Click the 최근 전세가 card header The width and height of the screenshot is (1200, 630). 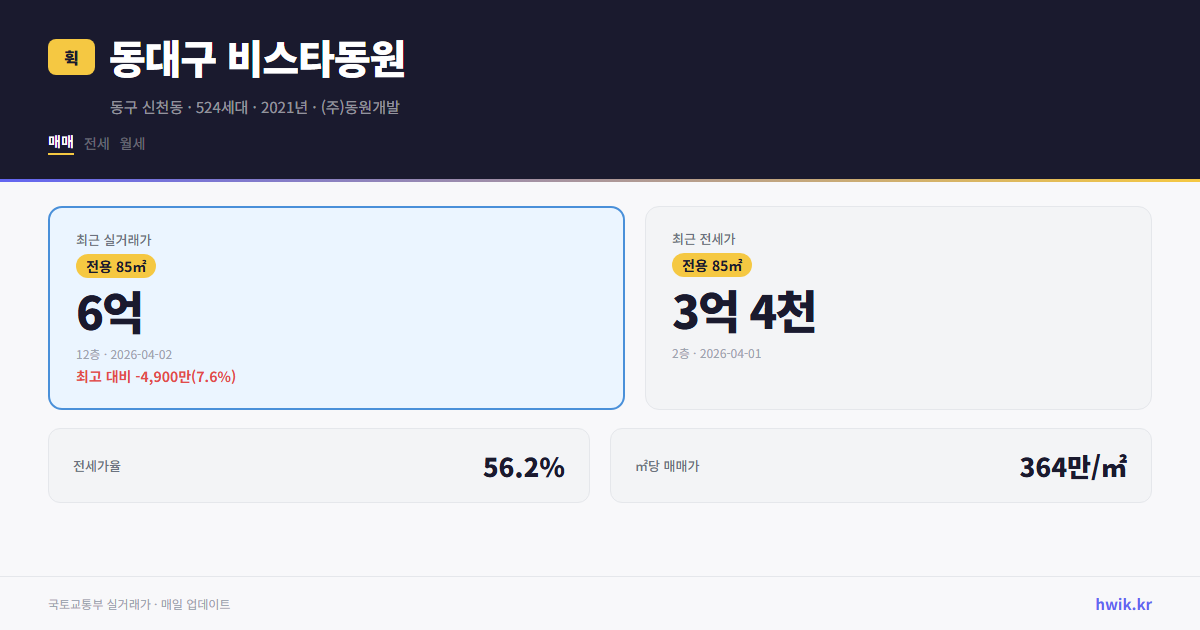tap(703, 240)
